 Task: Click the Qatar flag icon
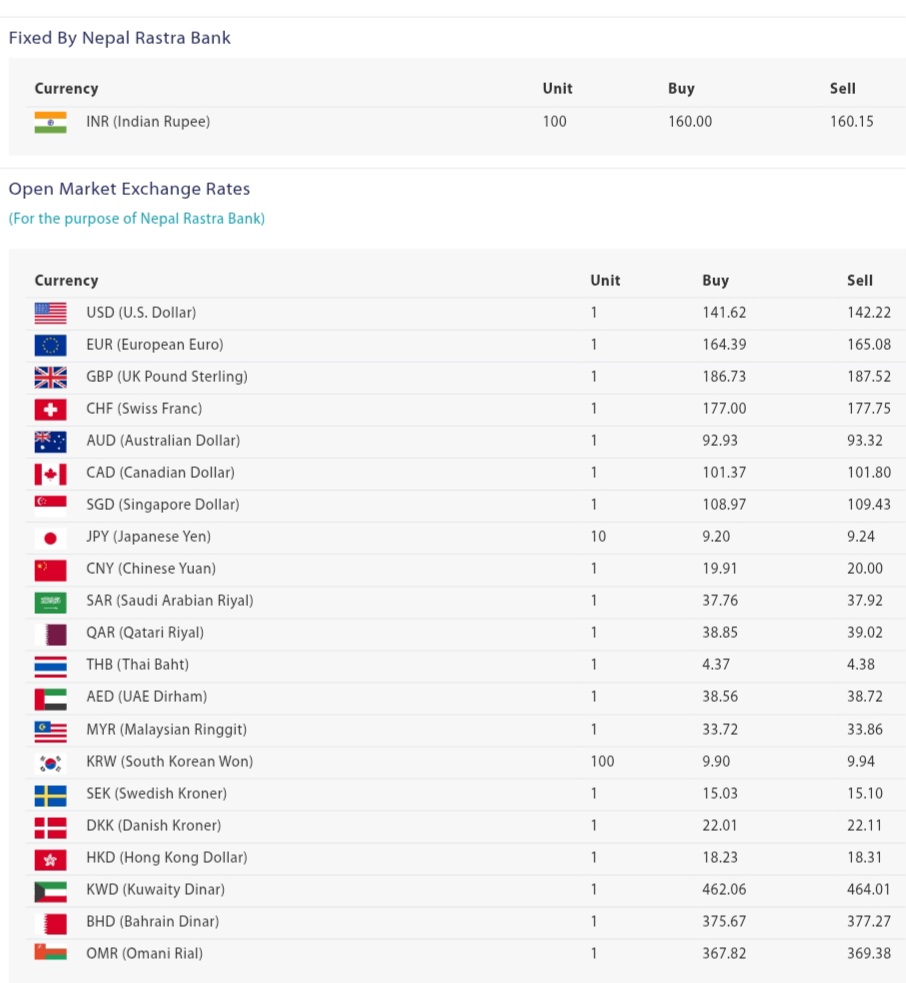pos(50,633)
